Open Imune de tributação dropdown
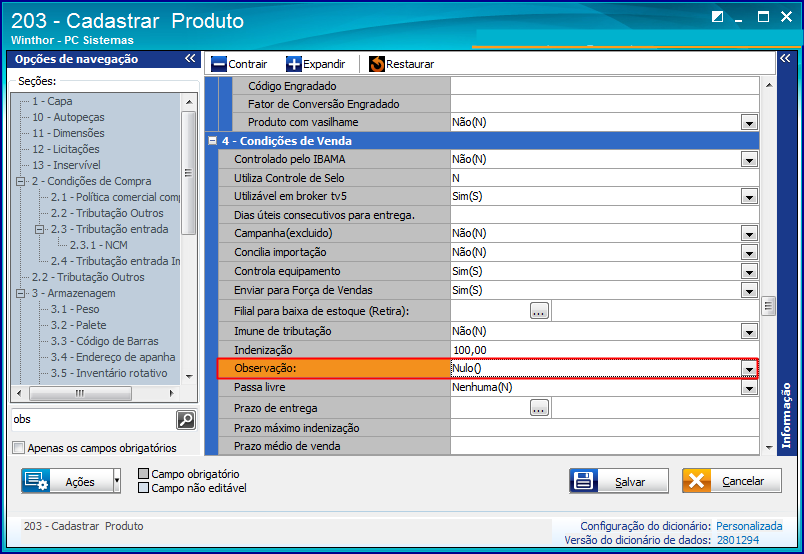This screenshot has height=554, width=804. coord(749,332)
